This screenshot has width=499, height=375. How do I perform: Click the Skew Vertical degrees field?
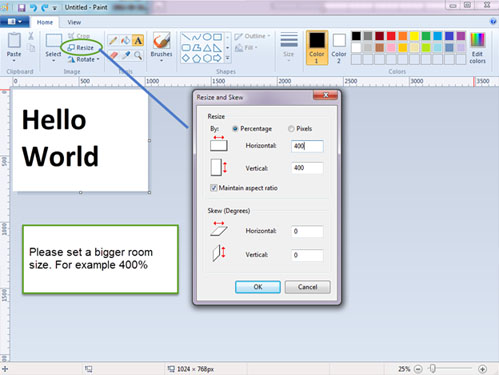(x=307, y=255)
